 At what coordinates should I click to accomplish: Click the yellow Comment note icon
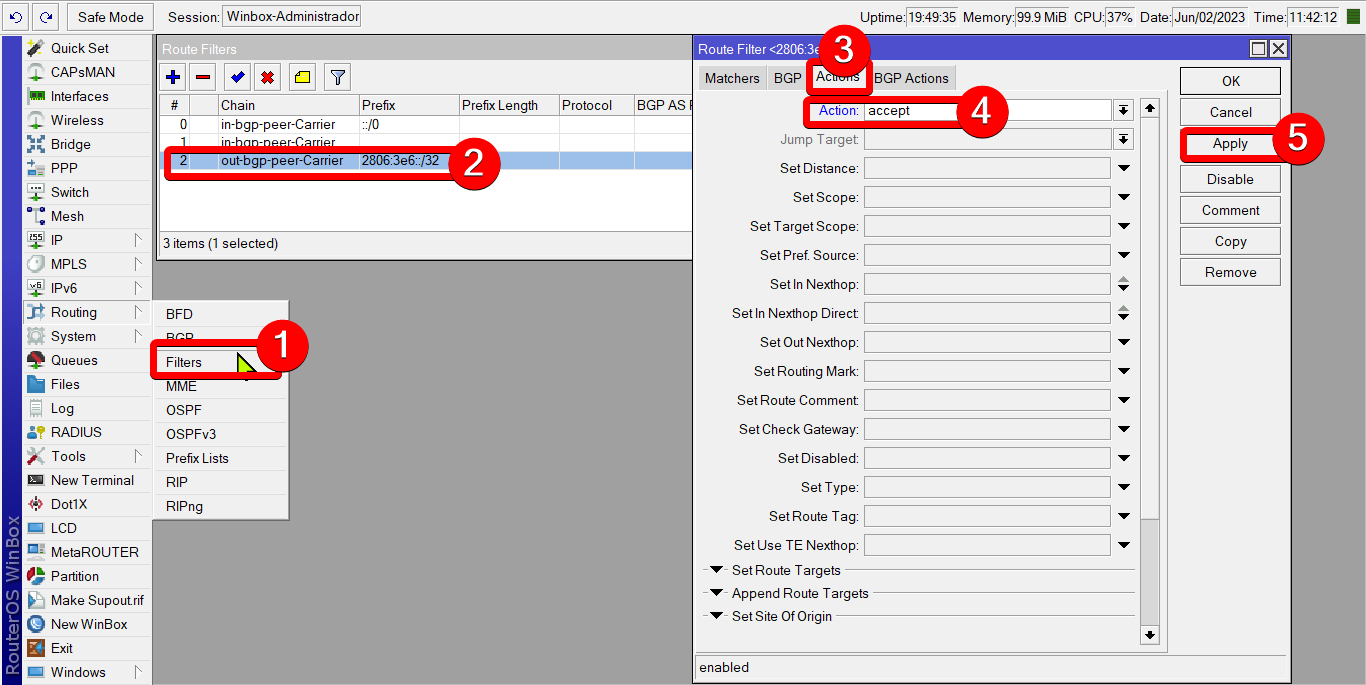click(x=302, y=77)
